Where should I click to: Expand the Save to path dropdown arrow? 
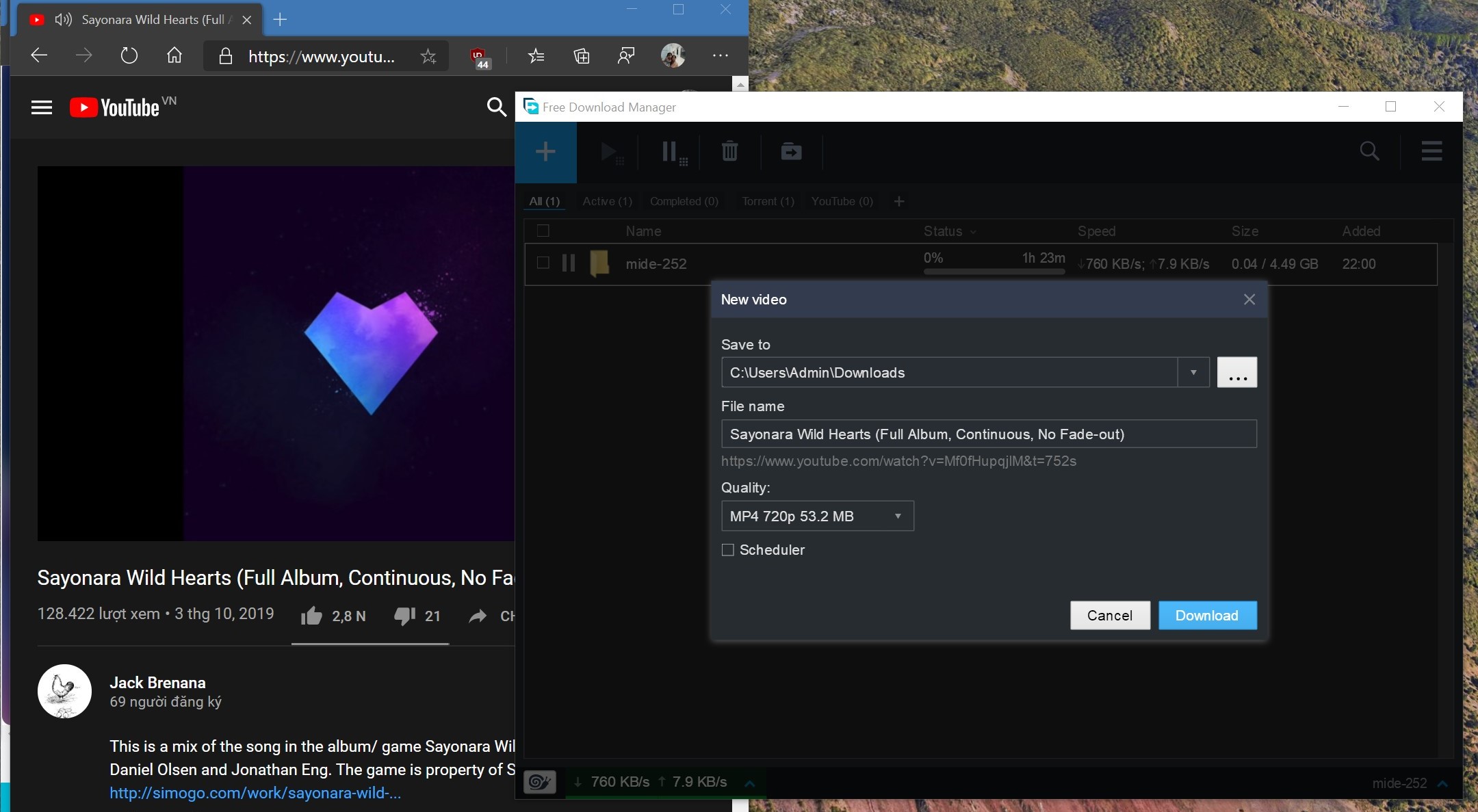coord(1193,372)
